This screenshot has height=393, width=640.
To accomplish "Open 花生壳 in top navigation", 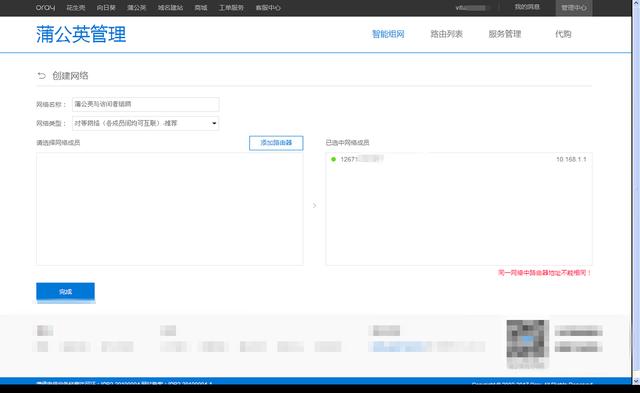I will tap(76, 8).
